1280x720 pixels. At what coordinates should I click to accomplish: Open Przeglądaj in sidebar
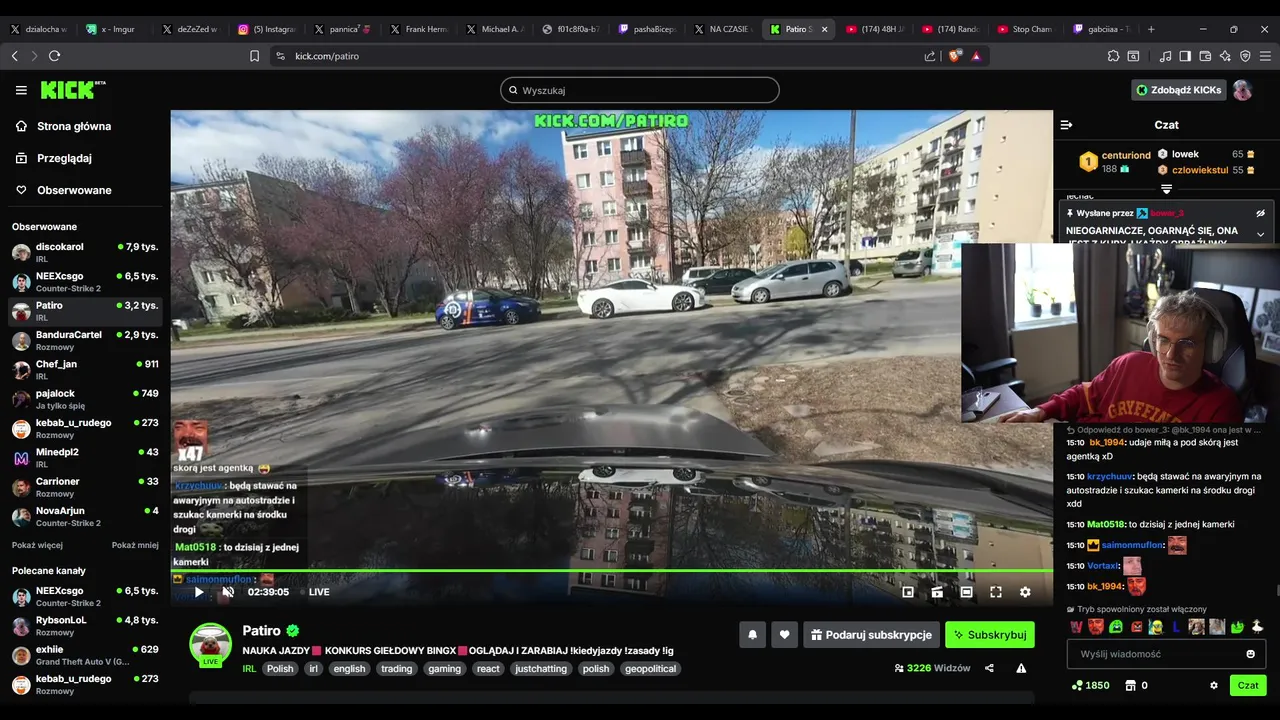[64, 158]
